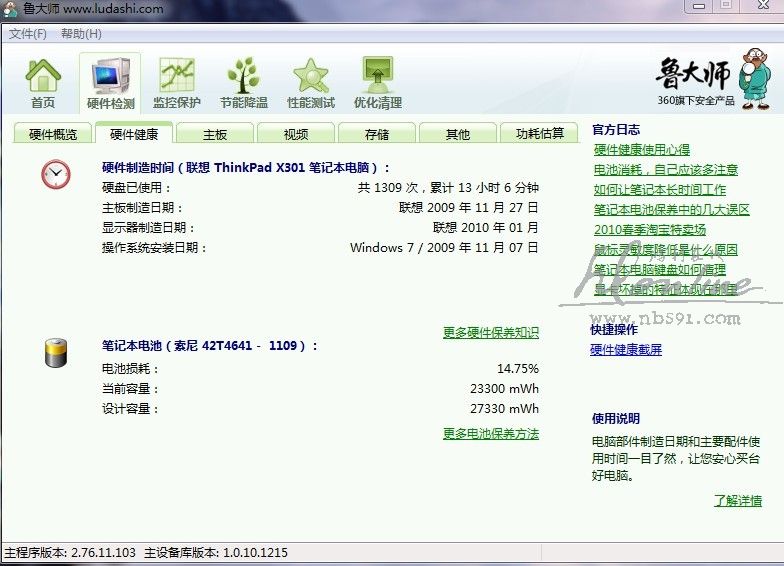Click the 主程序版本 status bar text
This screenshot has height=566, width=784.
pyautogui.click(x=70, y=552)
